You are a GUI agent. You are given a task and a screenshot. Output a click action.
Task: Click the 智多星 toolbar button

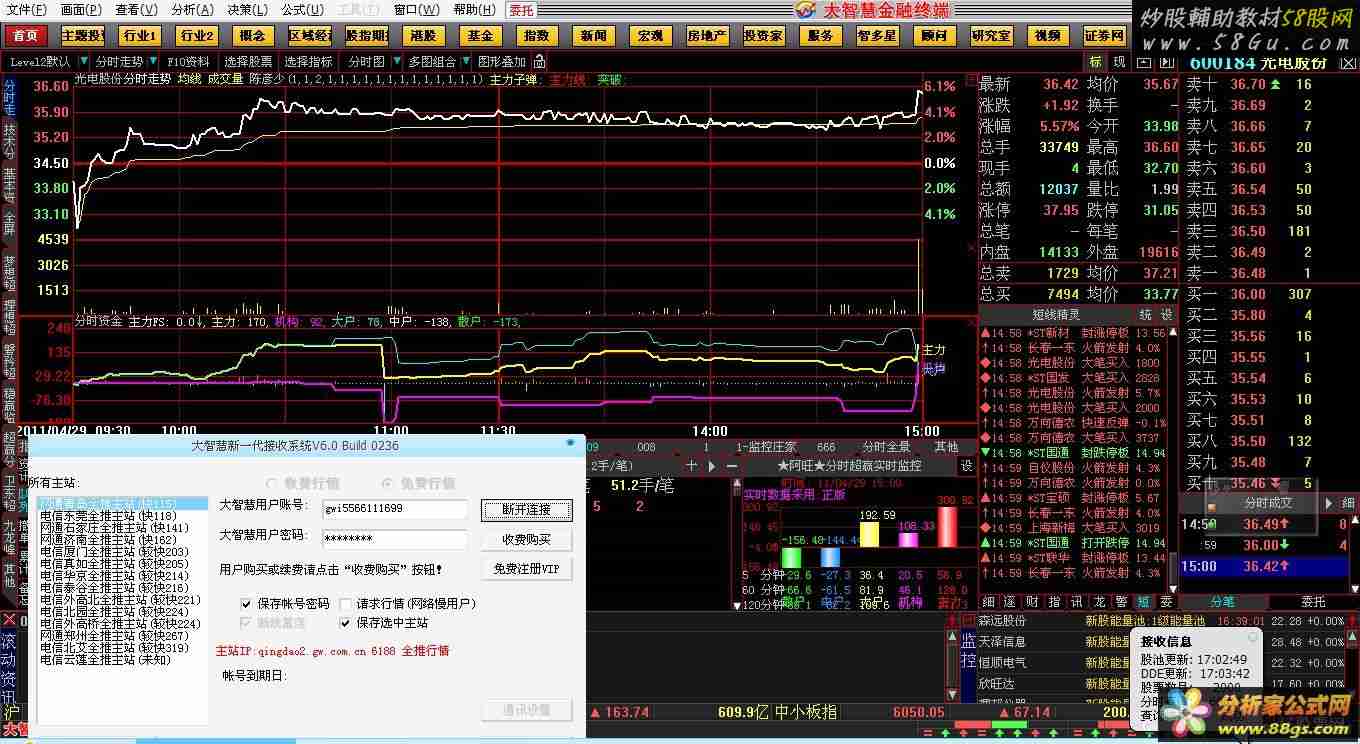click(x=877, y=36)
